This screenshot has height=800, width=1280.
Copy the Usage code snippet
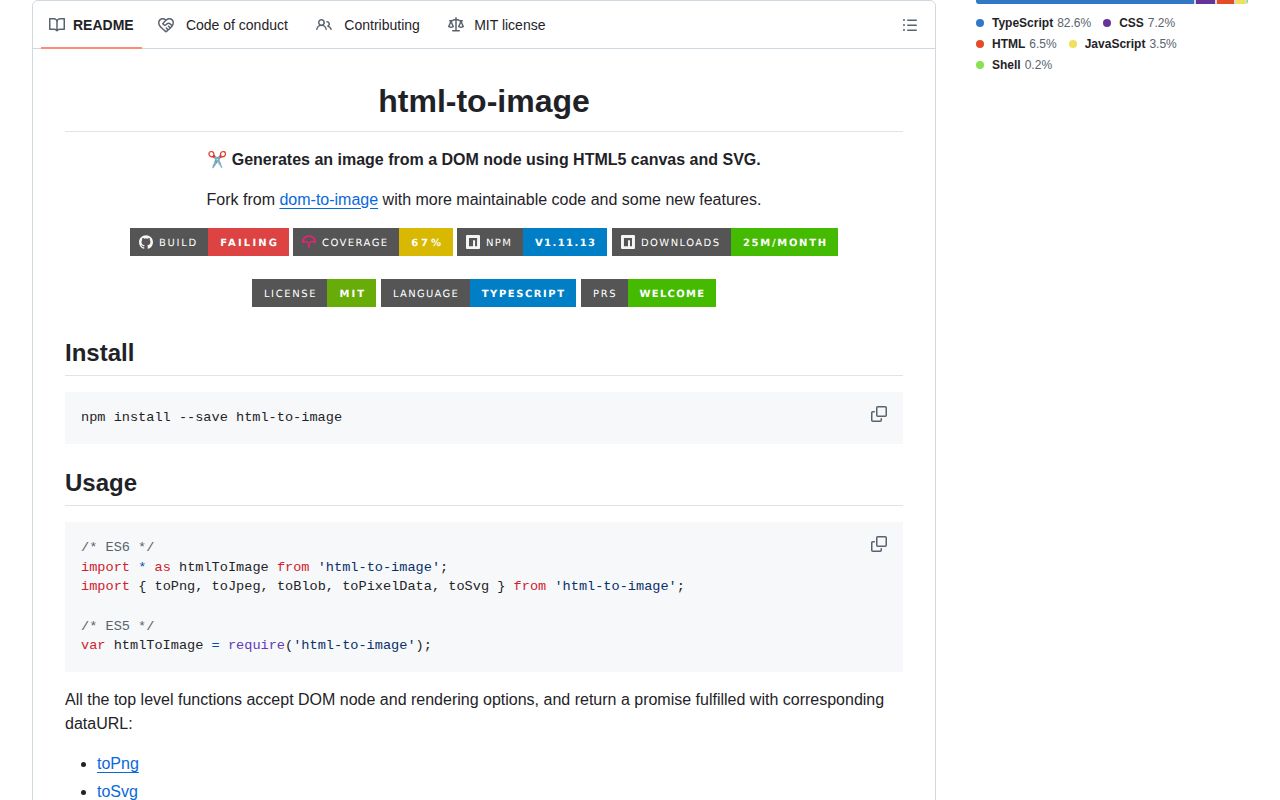[879, 544]
